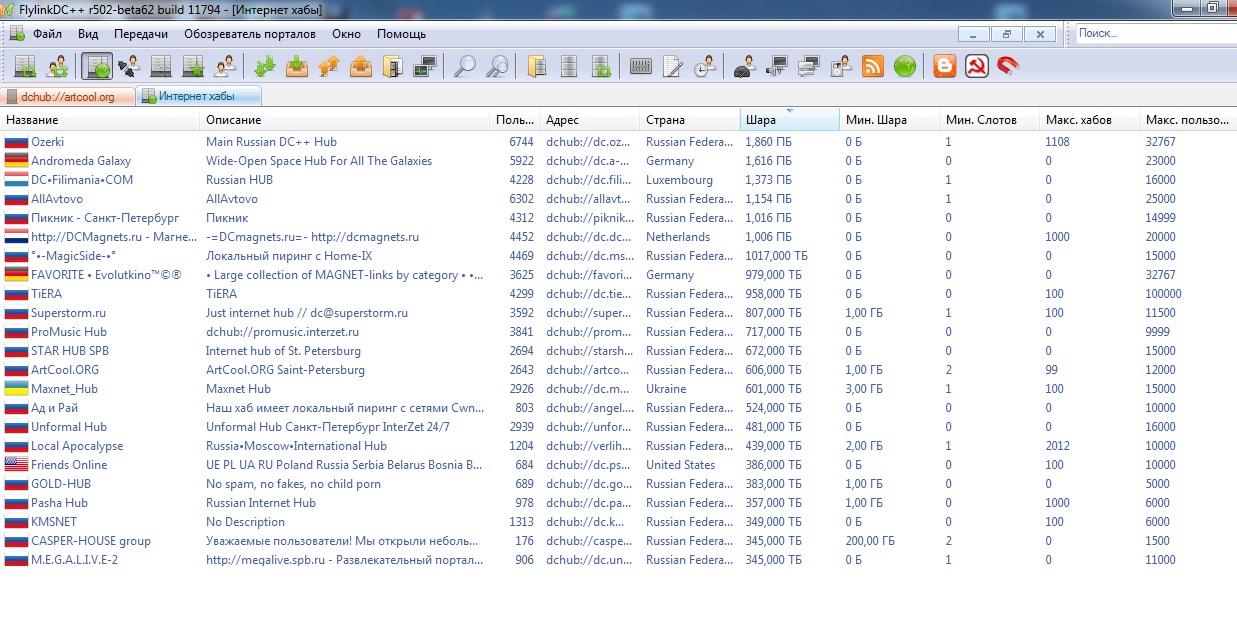Click the orange double-arrow upload queue icon

coord(329,67)
